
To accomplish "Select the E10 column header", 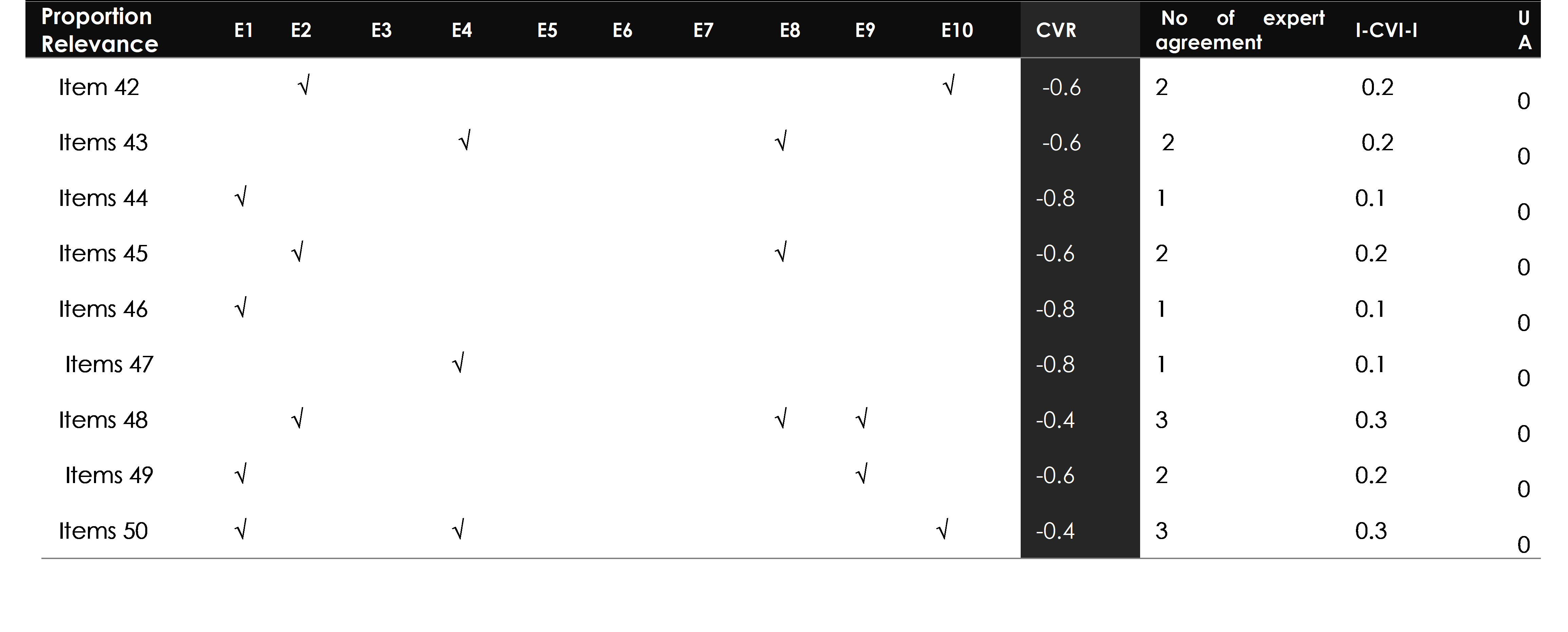I will tap(957, 31).
